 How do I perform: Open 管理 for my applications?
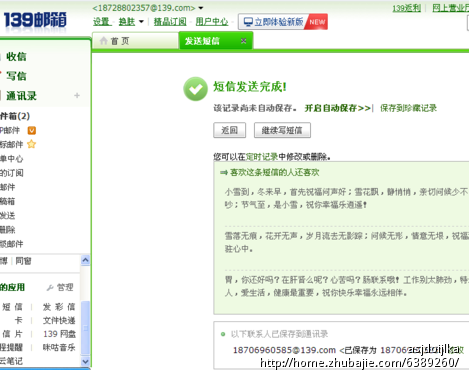point(65,287)
